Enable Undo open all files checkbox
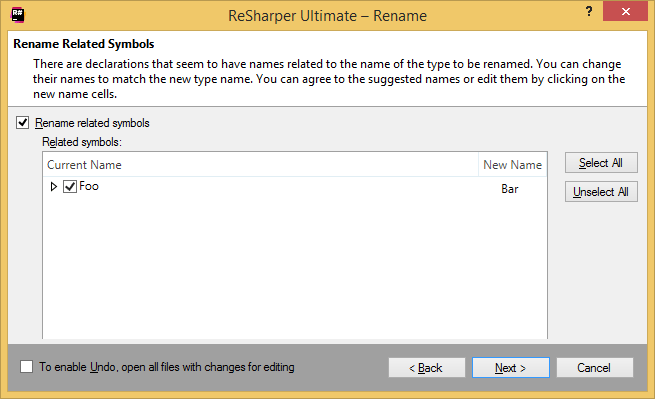 click(26, 367)
